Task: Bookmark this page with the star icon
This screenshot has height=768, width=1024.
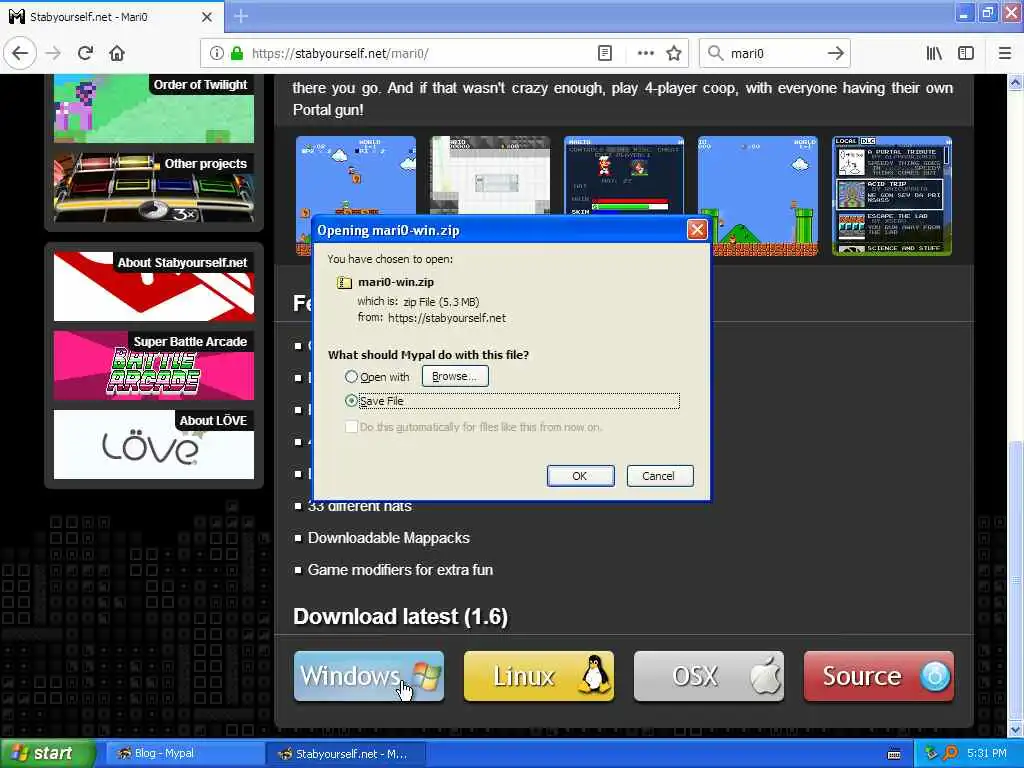Action: point(674,54)
